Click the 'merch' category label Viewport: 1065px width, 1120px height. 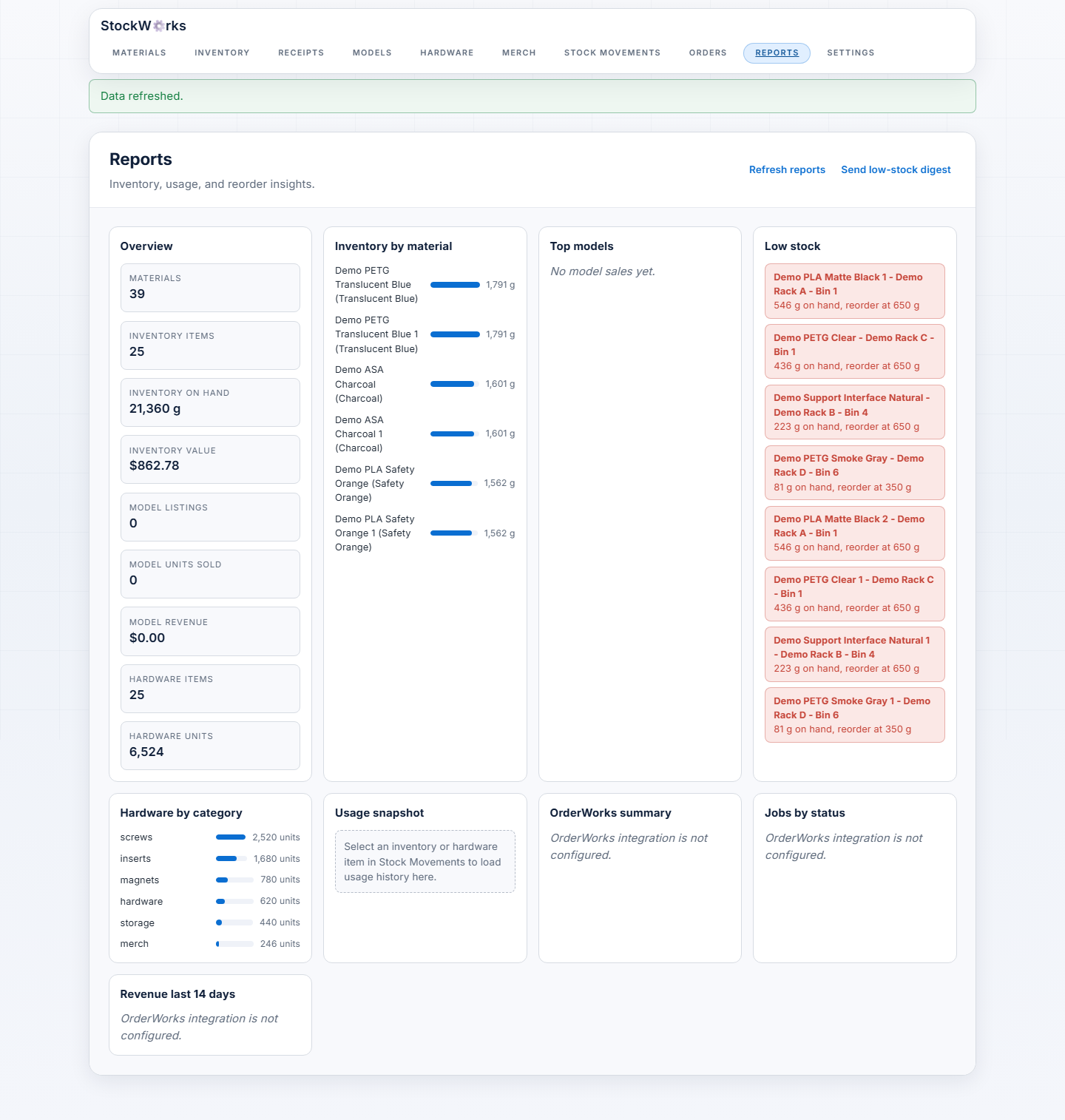pyautogui.click(x=135, y=944)
